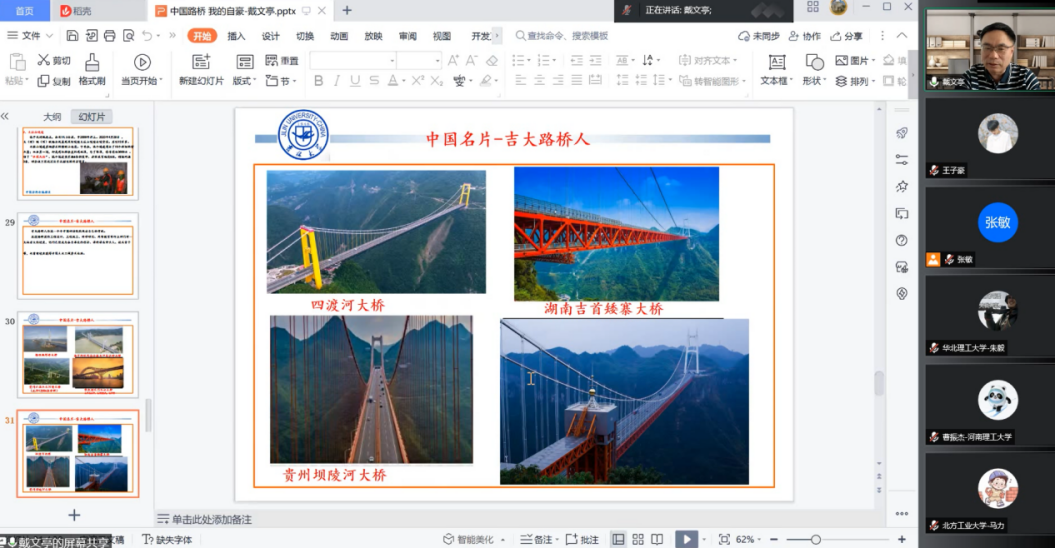Click the Comments (批注) icon in status bar
The height and width of the screenshot is (548, 1055).
pos(582,540)
